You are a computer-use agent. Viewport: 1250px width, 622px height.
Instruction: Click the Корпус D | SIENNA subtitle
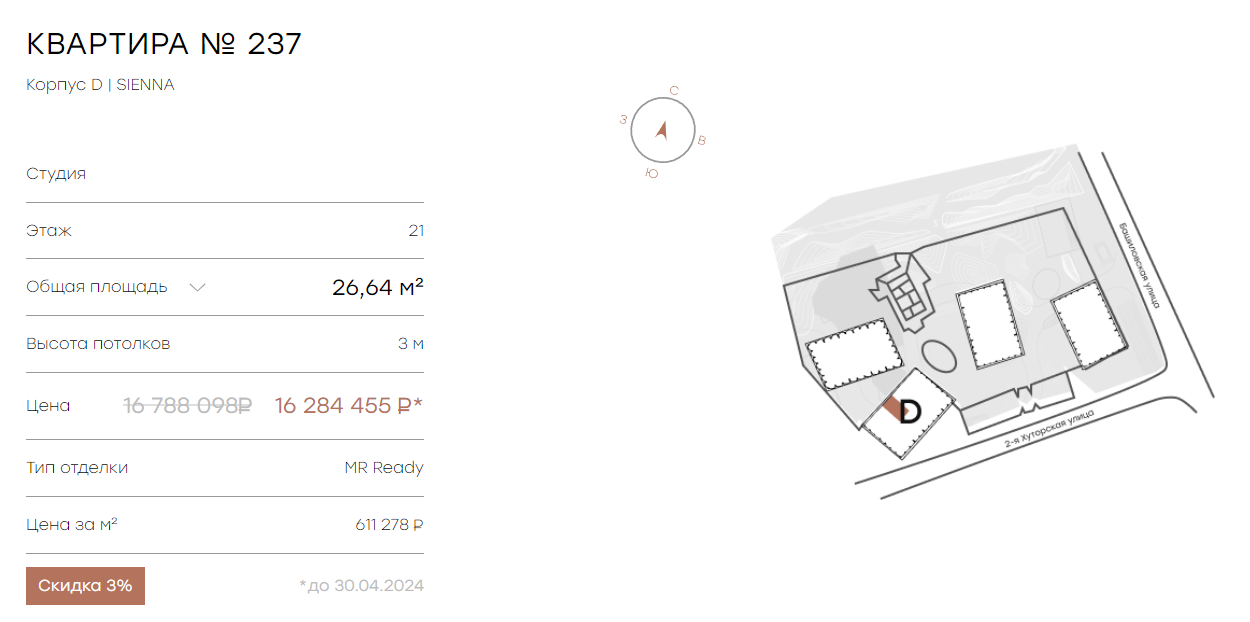point(100,85)
